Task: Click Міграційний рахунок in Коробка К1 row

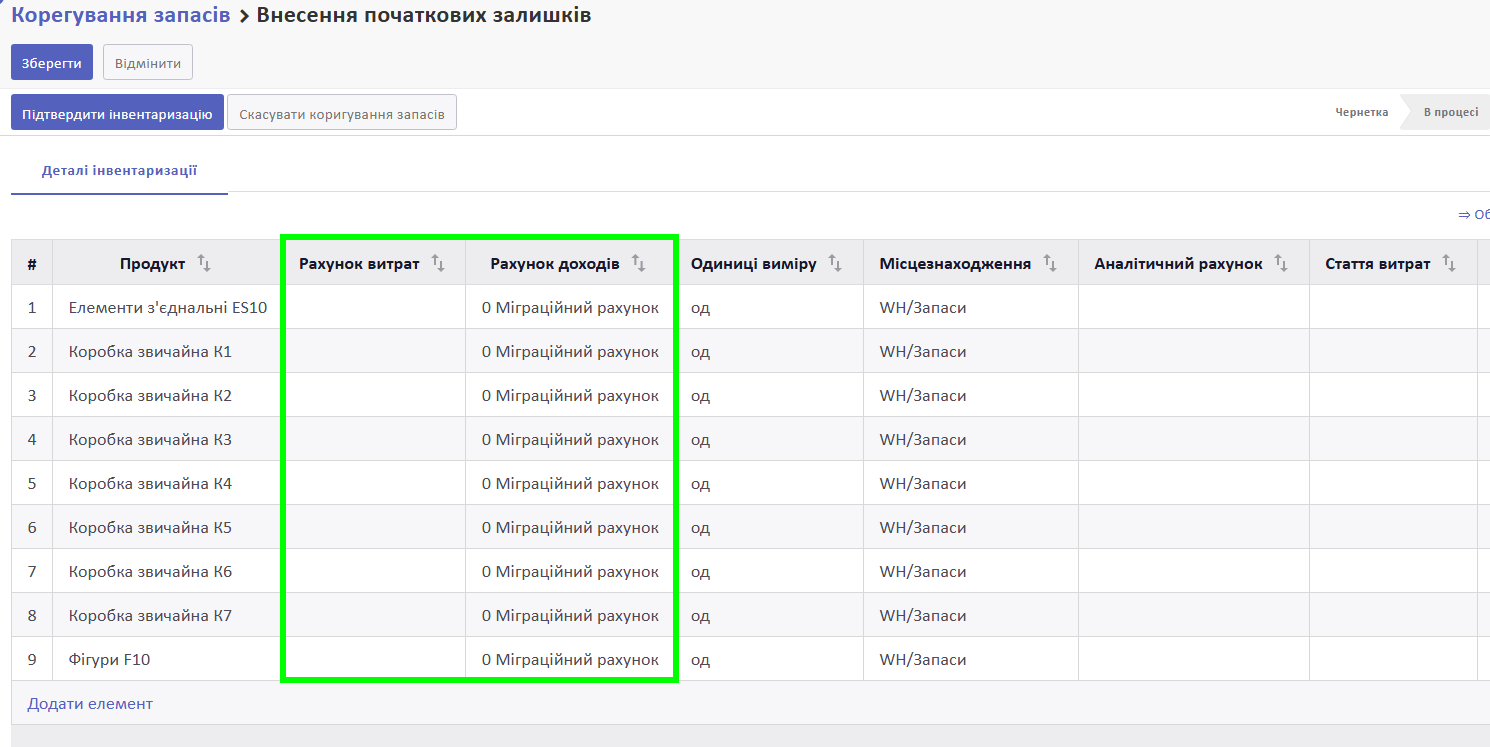Action: pos(570,351)
